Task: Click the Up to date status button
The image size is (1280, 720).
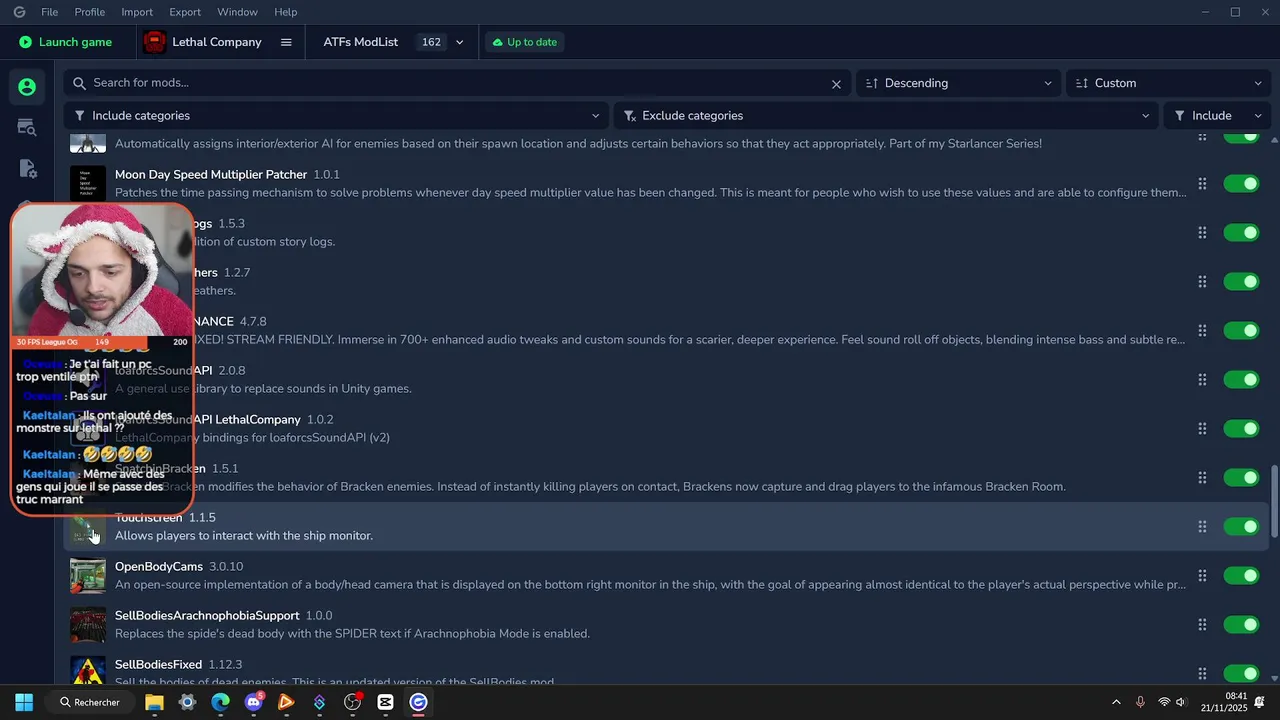Action: click(x=525, y=42)
